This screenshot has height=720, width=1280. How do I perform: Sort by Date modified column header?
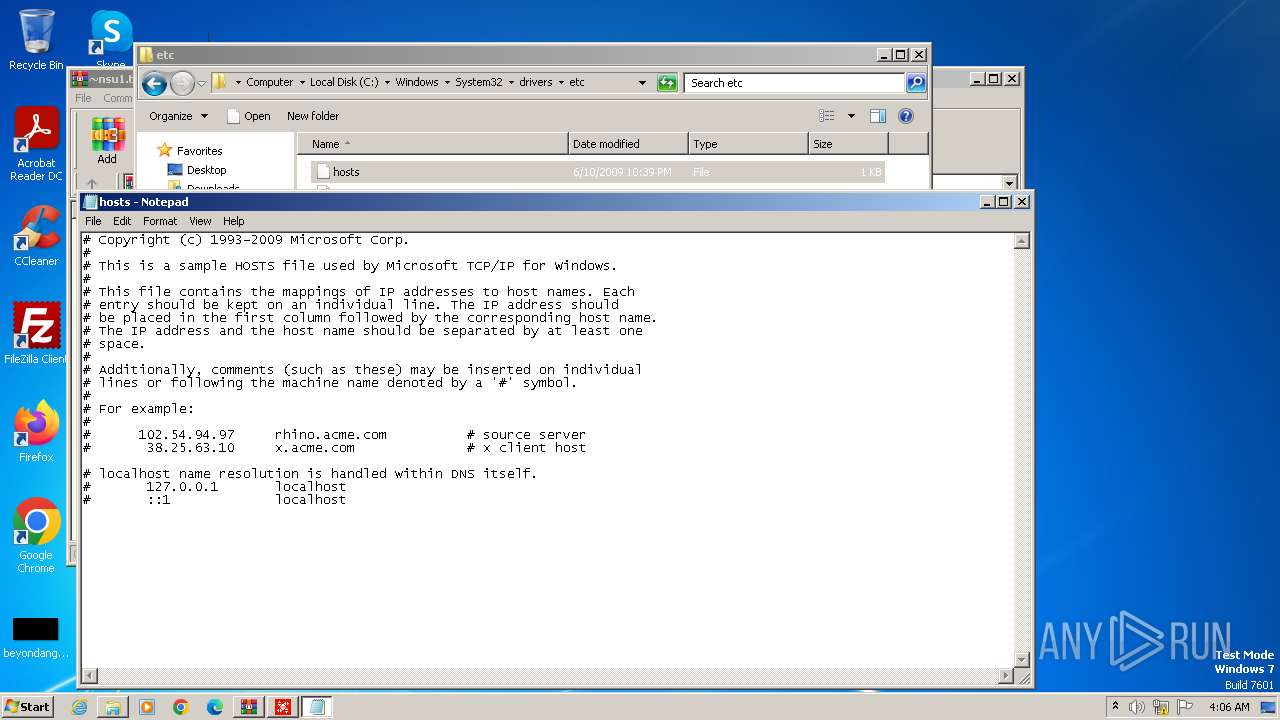coord(628,144)
